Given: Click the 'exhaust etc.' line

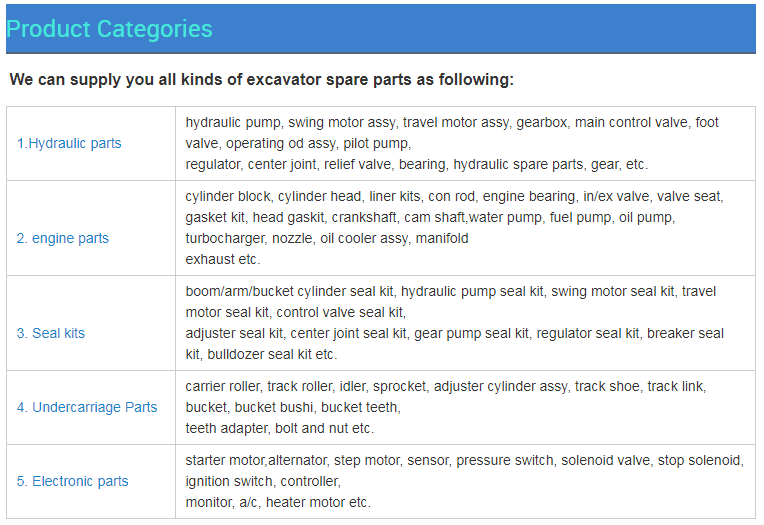Looking at the screenshot, I should pyautogui.click(x=223, y=259).
